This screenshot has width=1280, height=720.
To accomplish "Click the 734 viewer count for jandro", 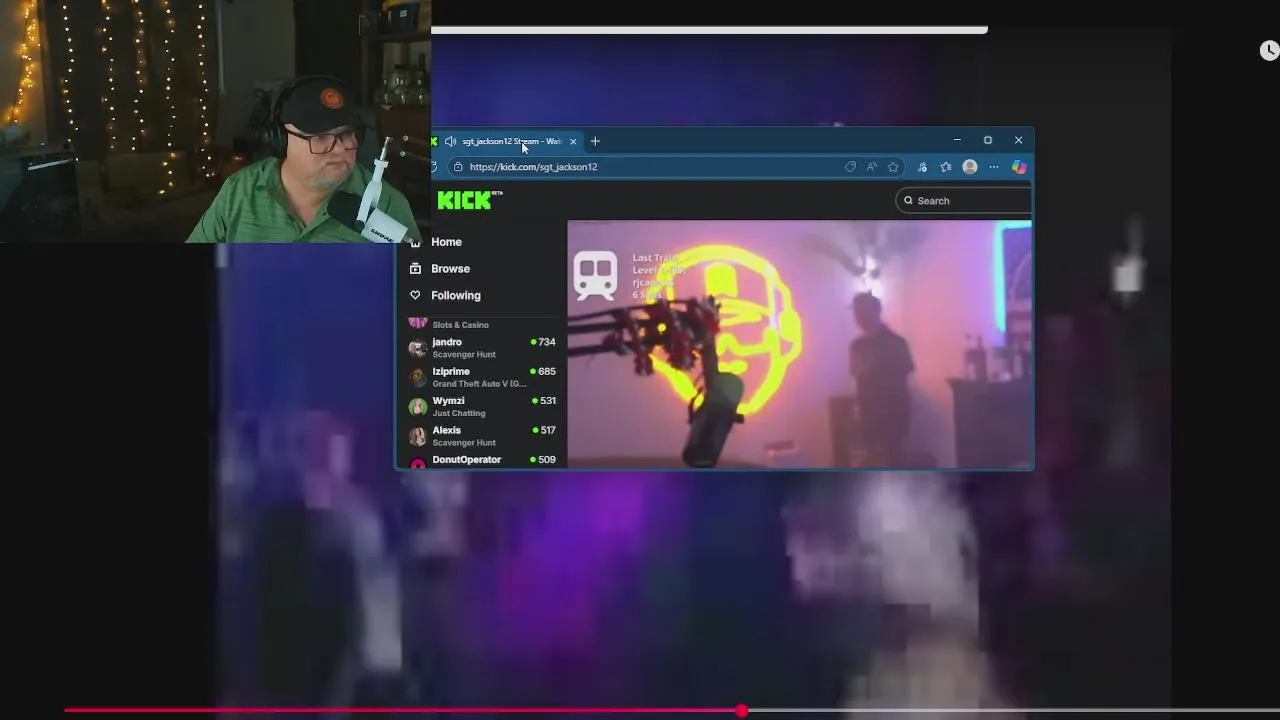I will (x=546, y=342).
